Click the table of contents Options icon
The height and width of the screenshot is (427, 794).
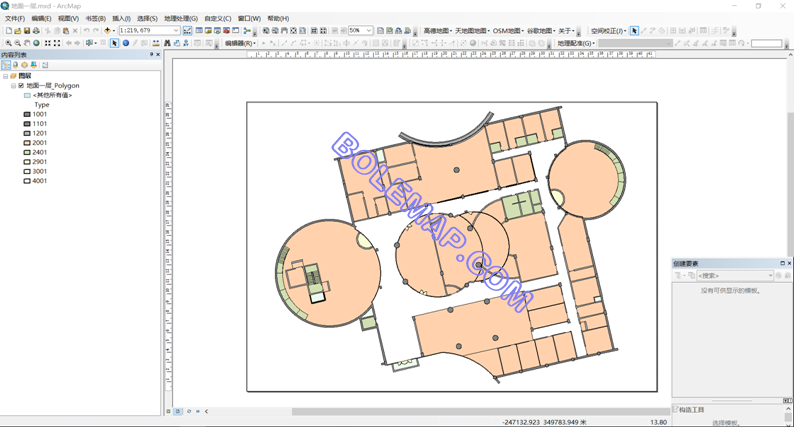[45, 65]
